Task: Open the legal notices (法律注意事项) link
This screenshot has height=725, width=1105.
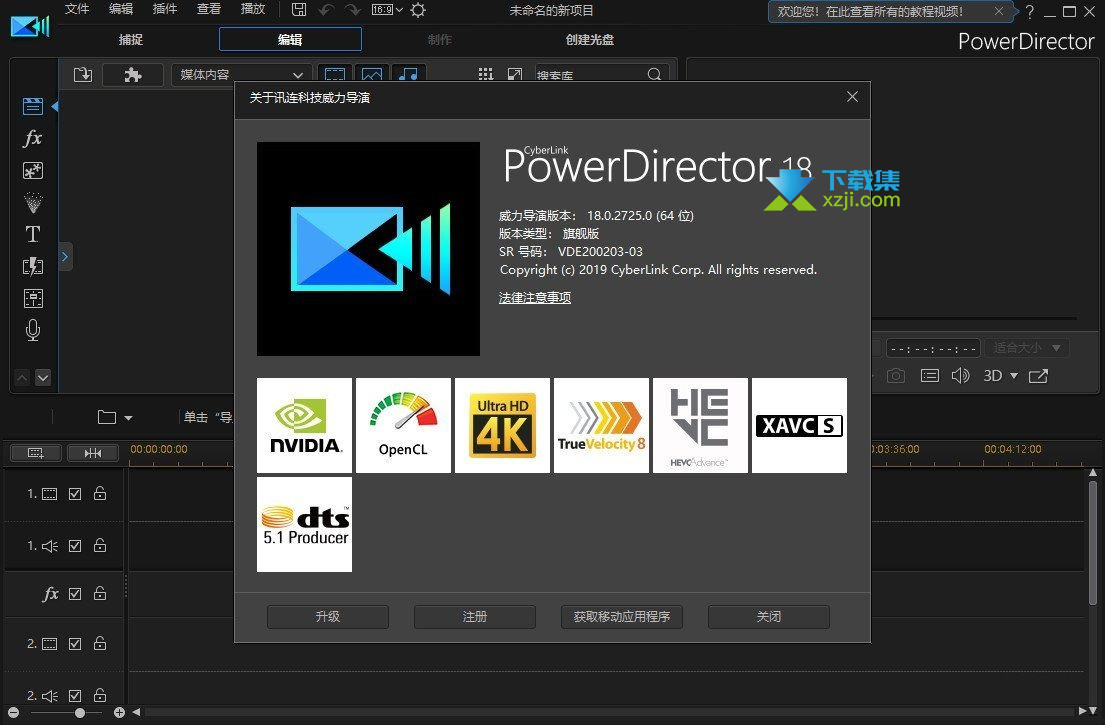Action: [x=535, y=298]
